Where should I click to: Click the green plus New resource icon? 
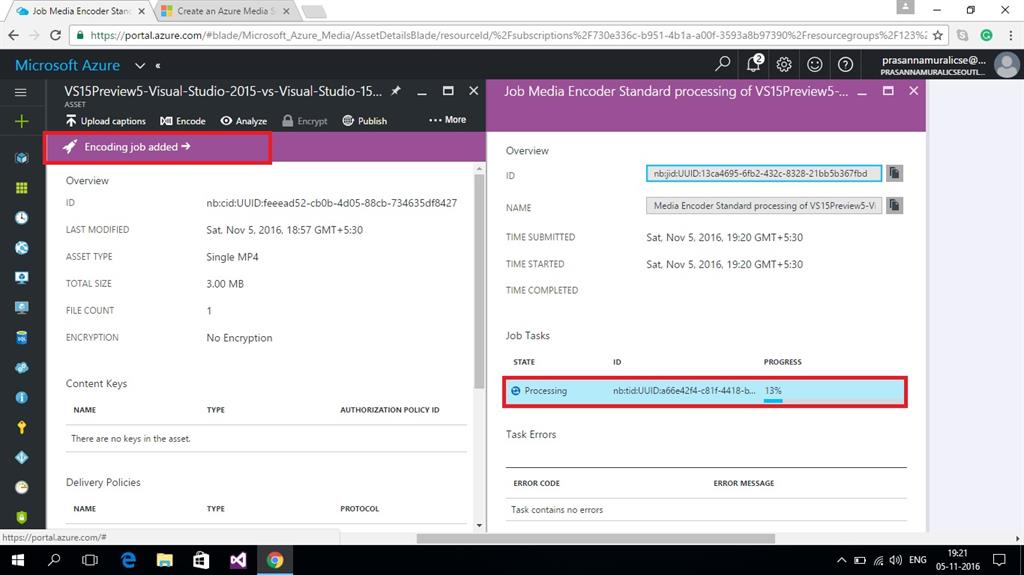pyautogui.click(x=22, y=121)
